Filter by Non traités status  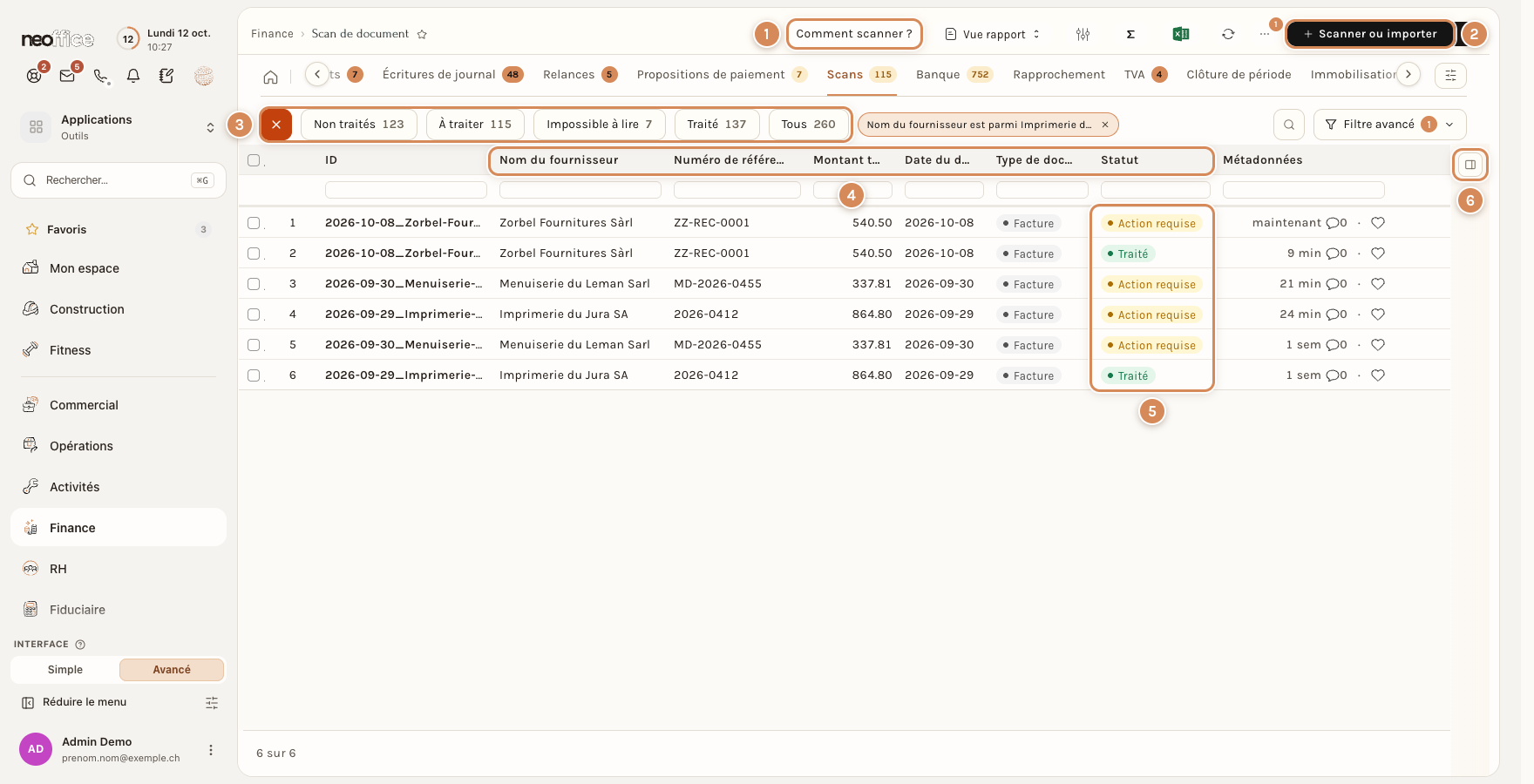tap(359, 125)
